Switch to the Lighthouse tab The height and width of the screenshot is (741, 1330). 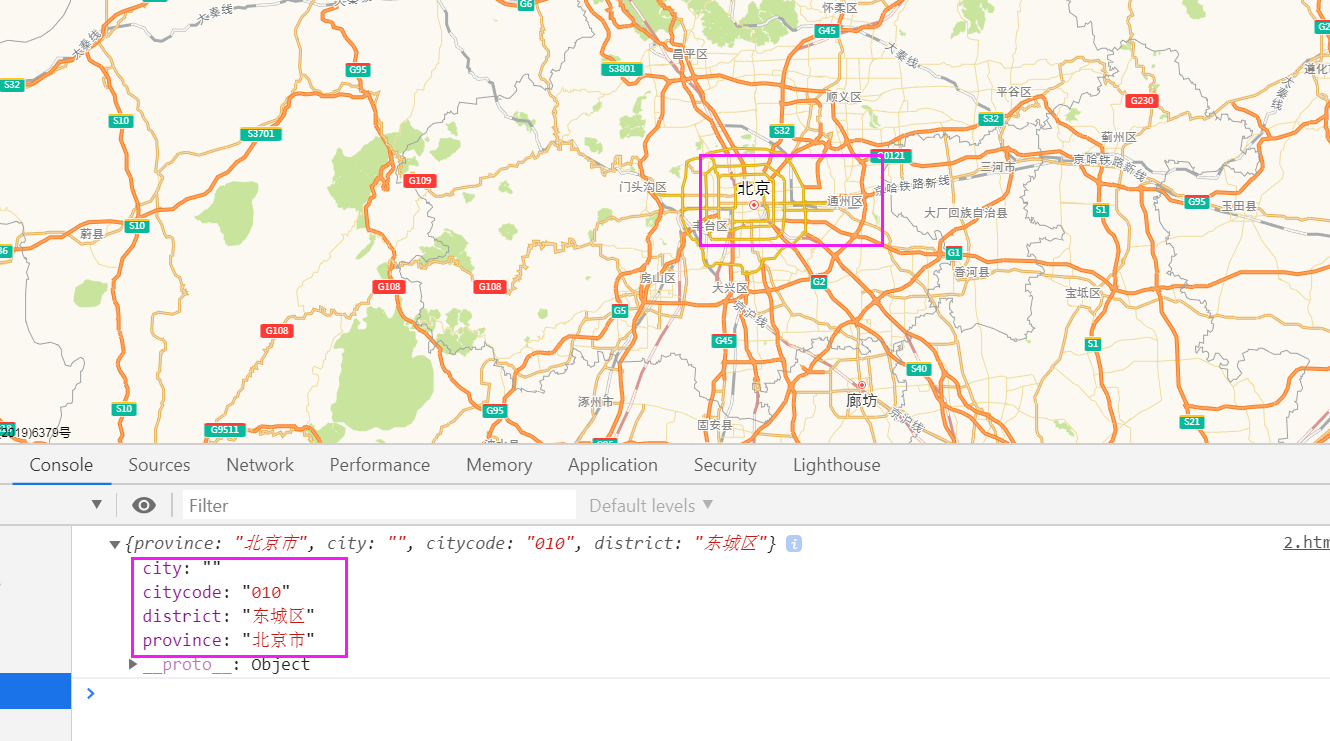(837, 465)
